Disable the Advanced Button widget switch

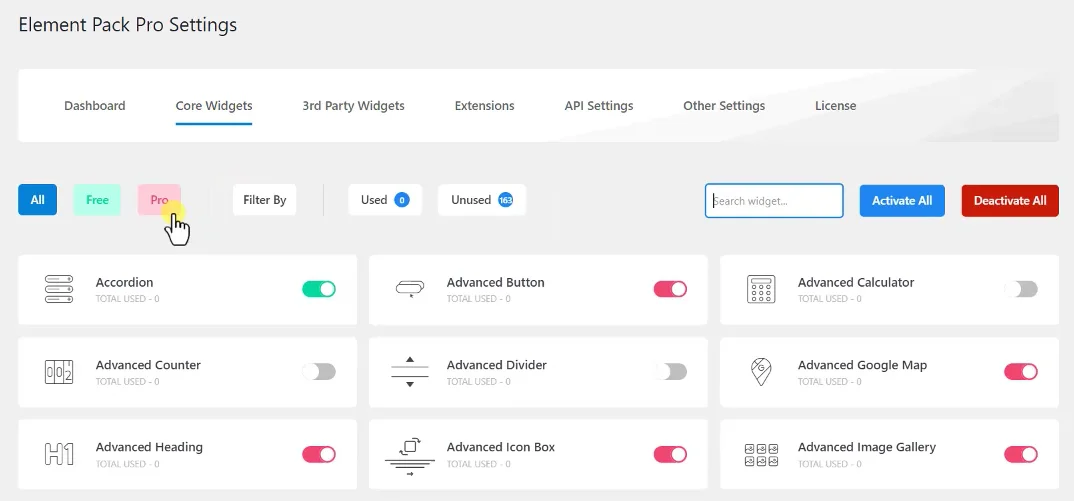pyautogui.click(x=670, y=289)
